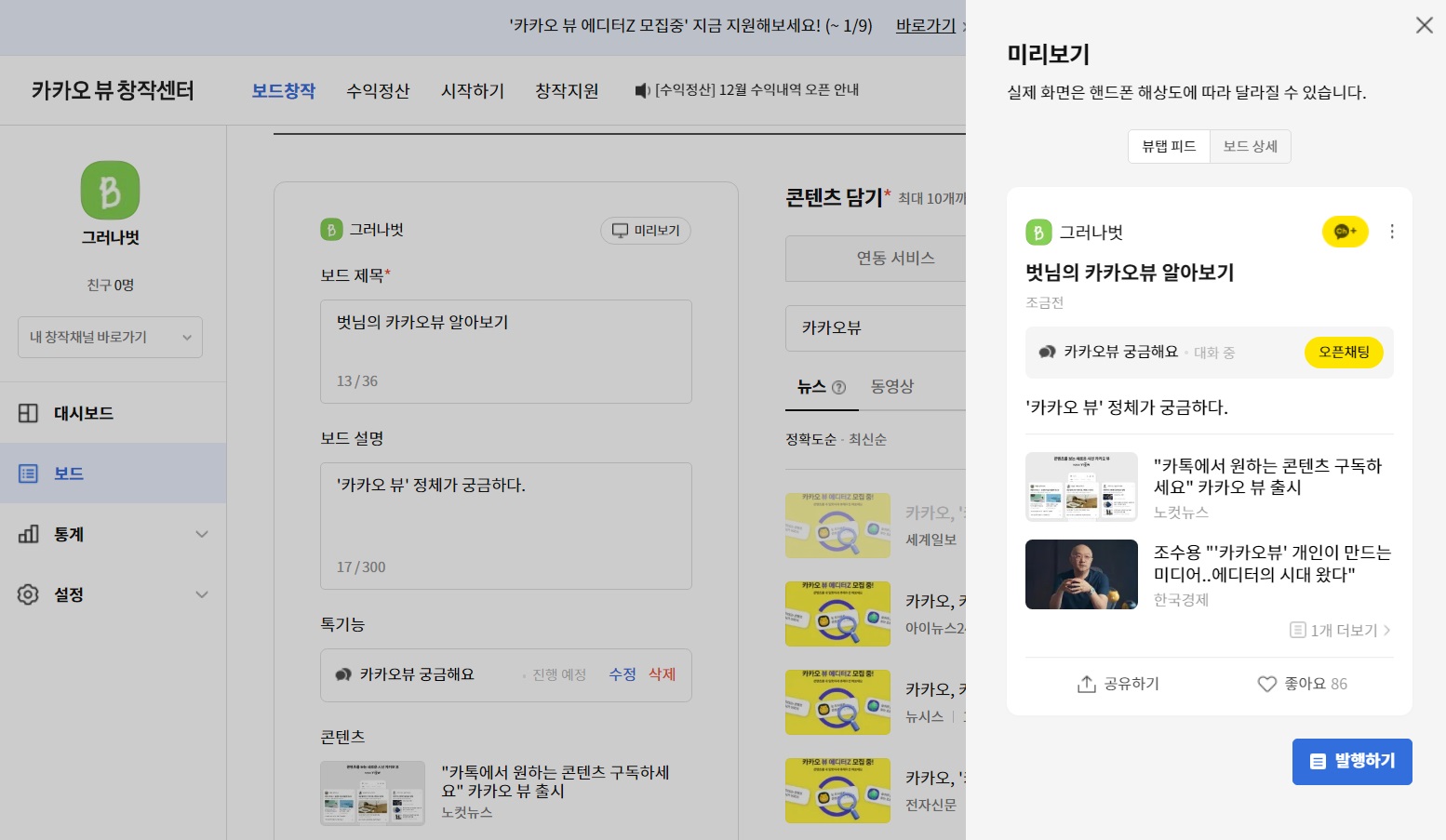Click chevron arrow after 1개 더보기
The width and height of the screenshot is (1446, 840).
[x=1387, y=630]
